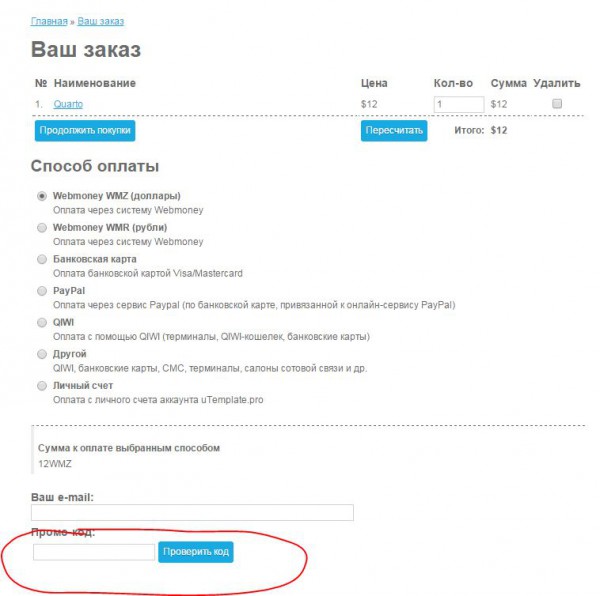Select the Другой payment option
This screenshot has height=596, width=600.
42,354
